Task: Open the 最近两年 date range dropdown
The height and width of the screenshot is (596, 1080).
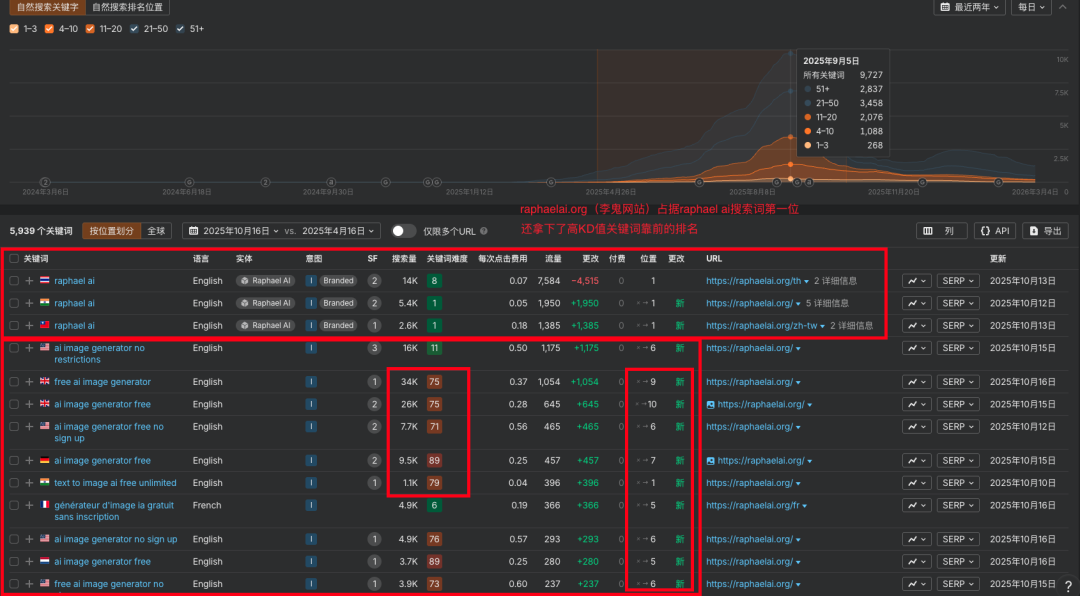Action: tap(969, 7)
